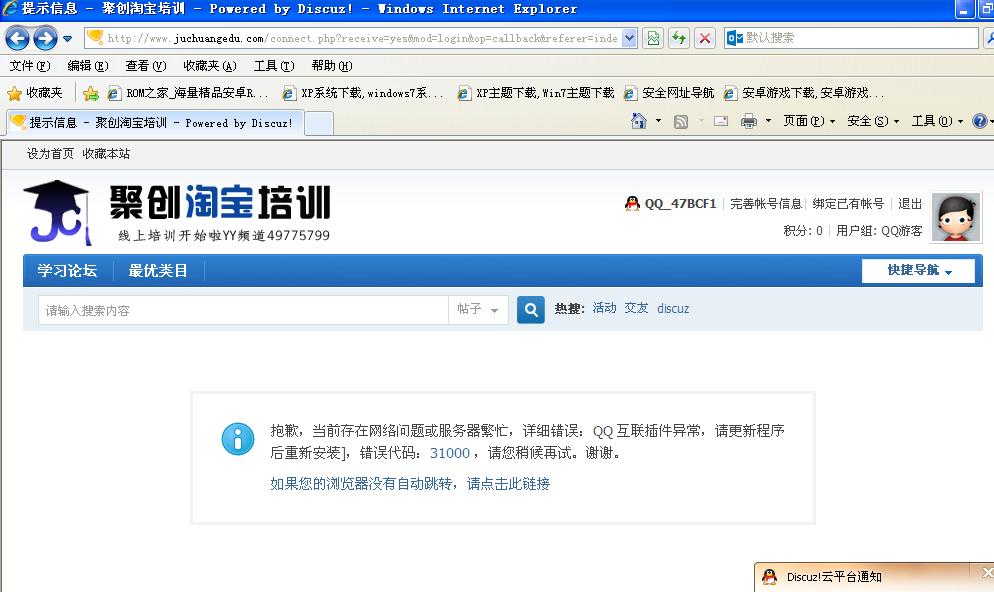This screenshot has width=994, height=592.
Task: Select the 学习论坛 navigation tab
Action: click(x=67, y=271)
